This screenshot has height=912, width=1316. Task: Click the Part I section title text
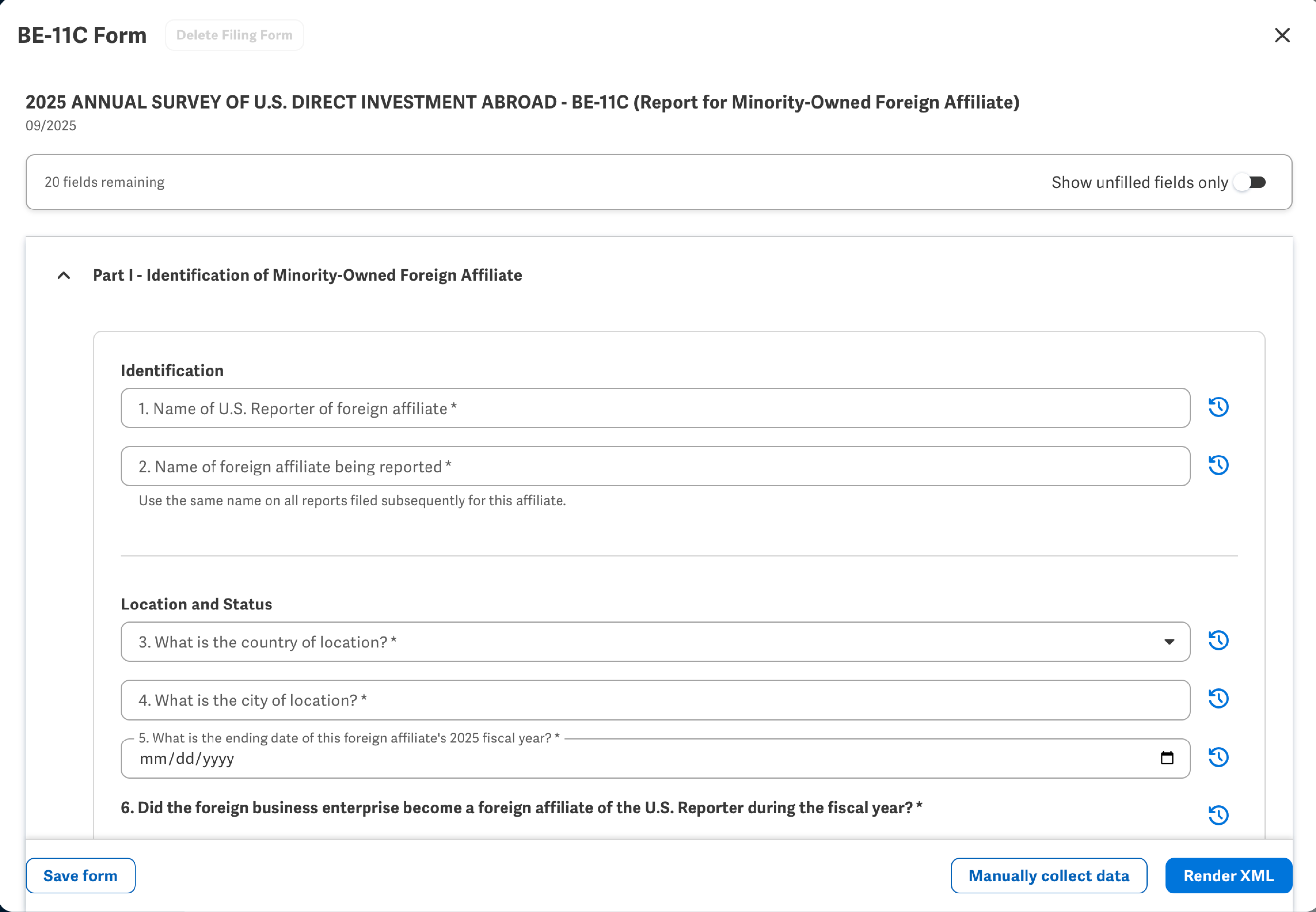tap(308, 275)
